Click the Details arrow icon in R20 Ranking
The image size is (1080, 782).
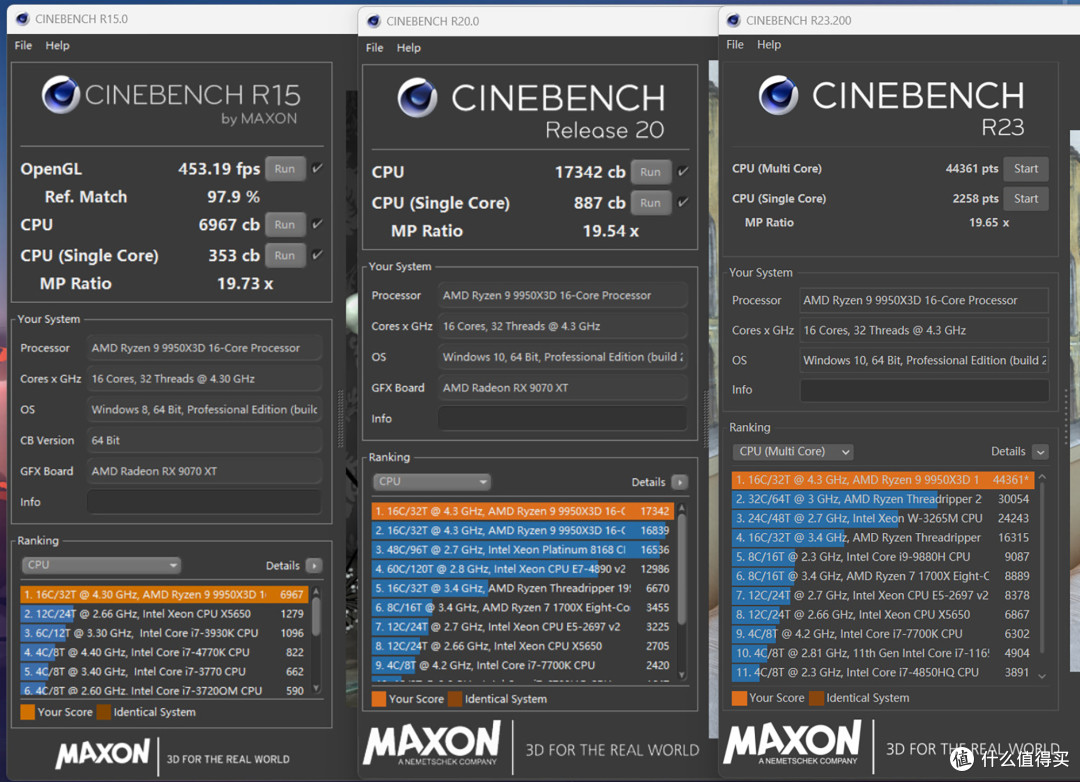pyautogui.click(x=680, y=482)
